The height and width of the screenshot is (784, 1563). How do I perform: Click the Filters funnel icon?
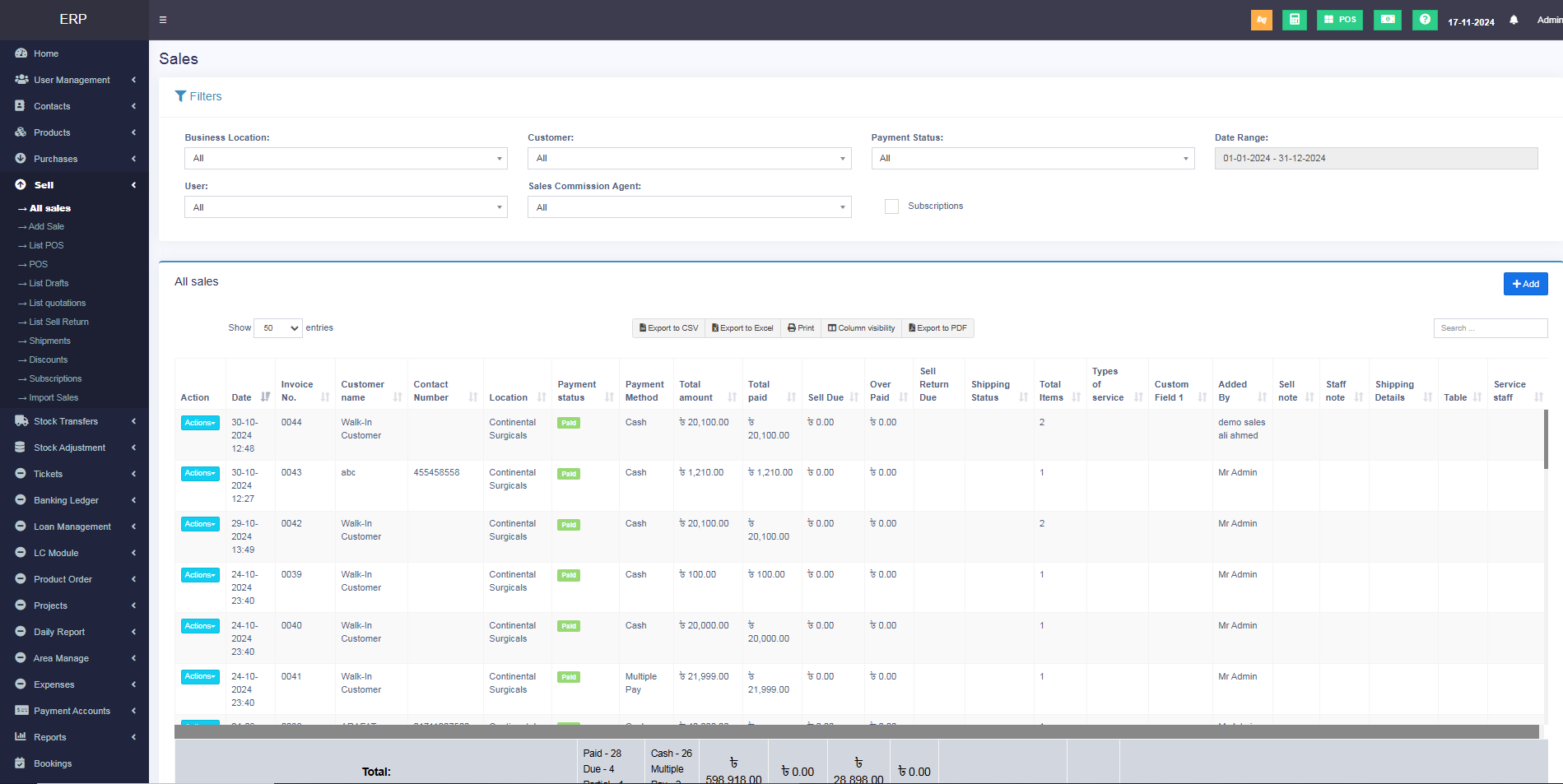point(180,96)
